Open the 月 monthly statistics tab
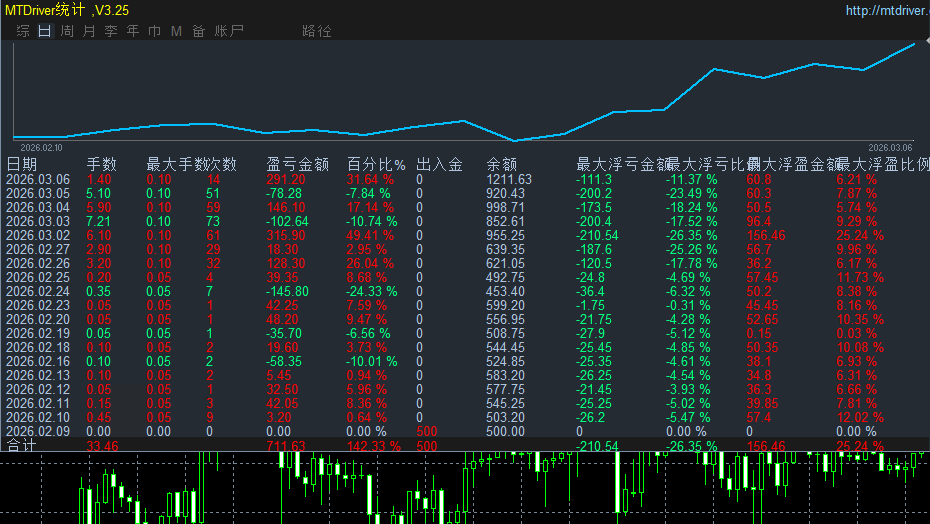 pos(89,31)
